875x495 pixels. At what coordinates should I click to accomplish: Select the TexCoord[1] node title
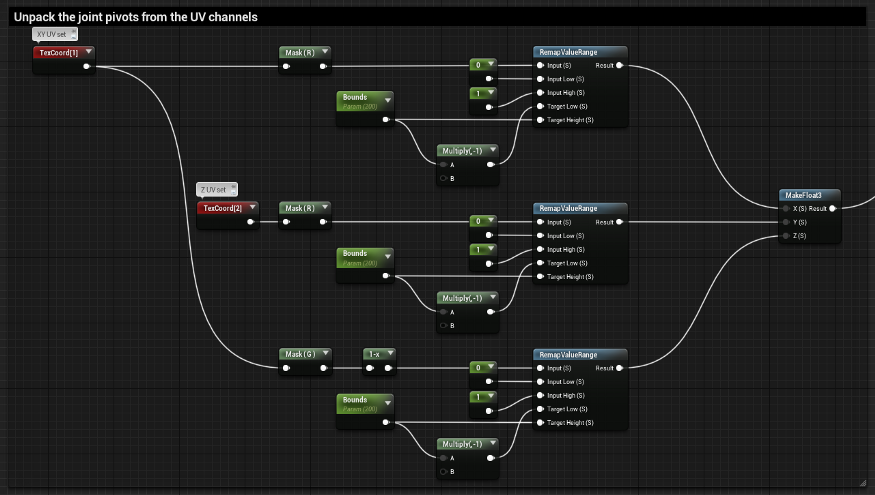59,52
